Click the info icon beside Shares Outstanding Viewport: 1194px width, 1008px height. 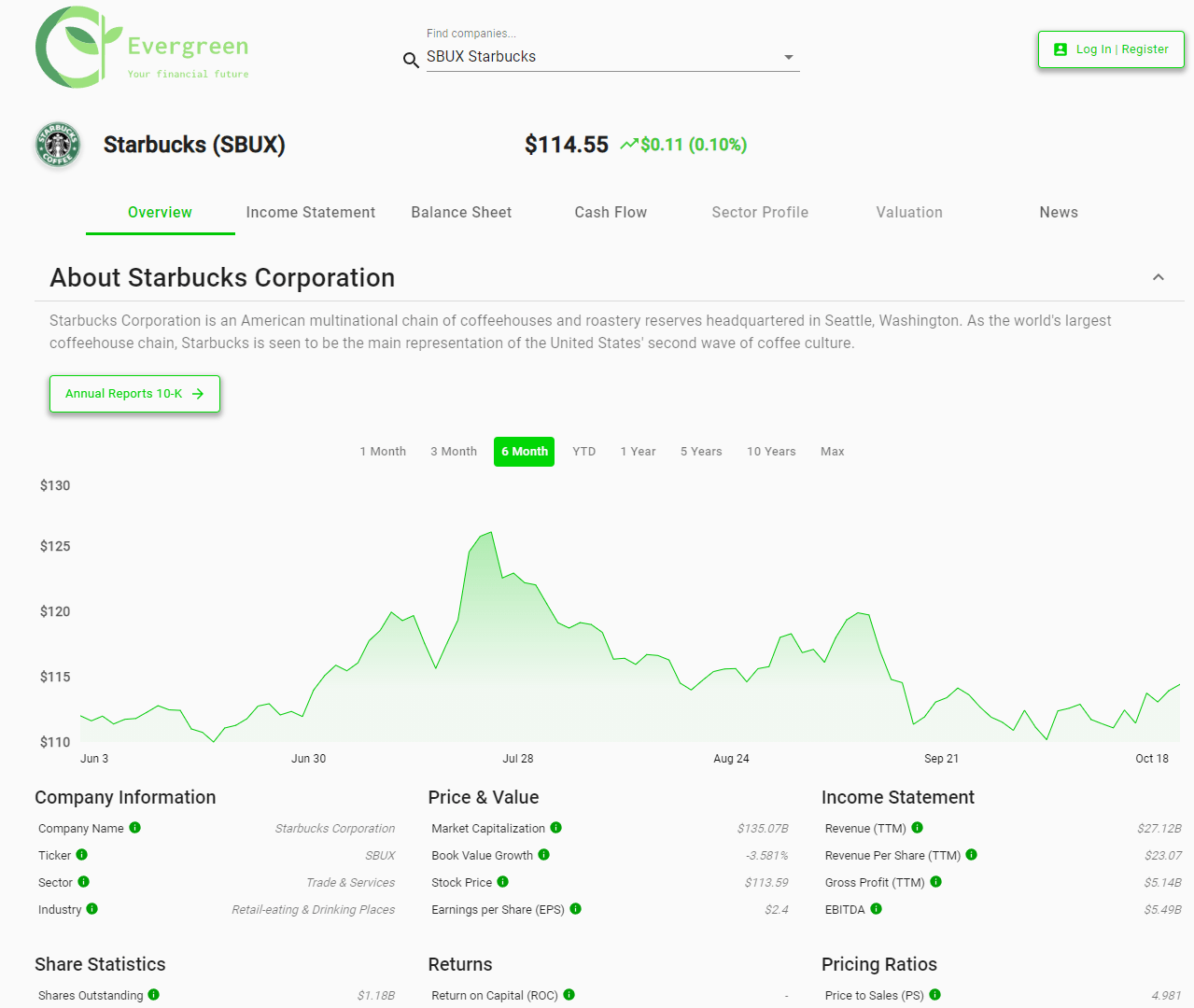[154, 995]
